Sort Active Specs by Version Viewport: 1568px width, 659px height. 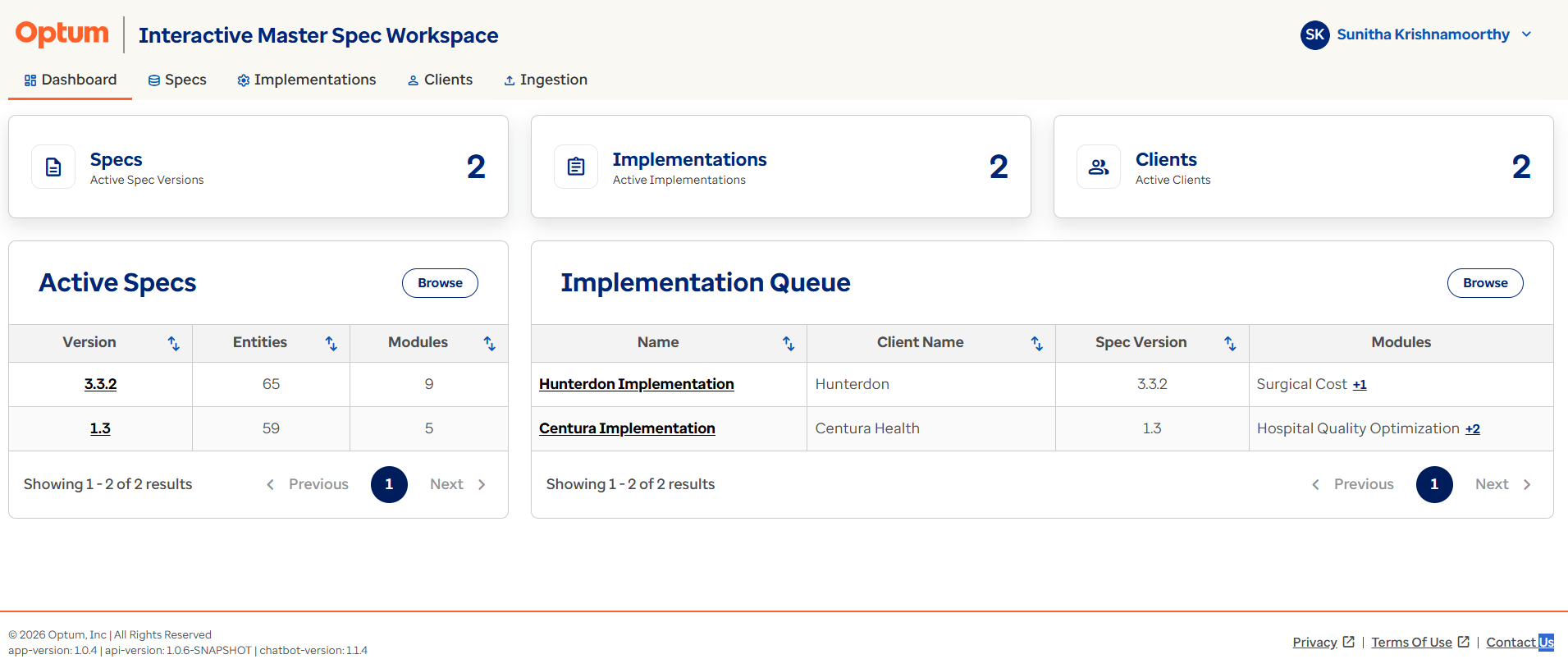[173, 343]
